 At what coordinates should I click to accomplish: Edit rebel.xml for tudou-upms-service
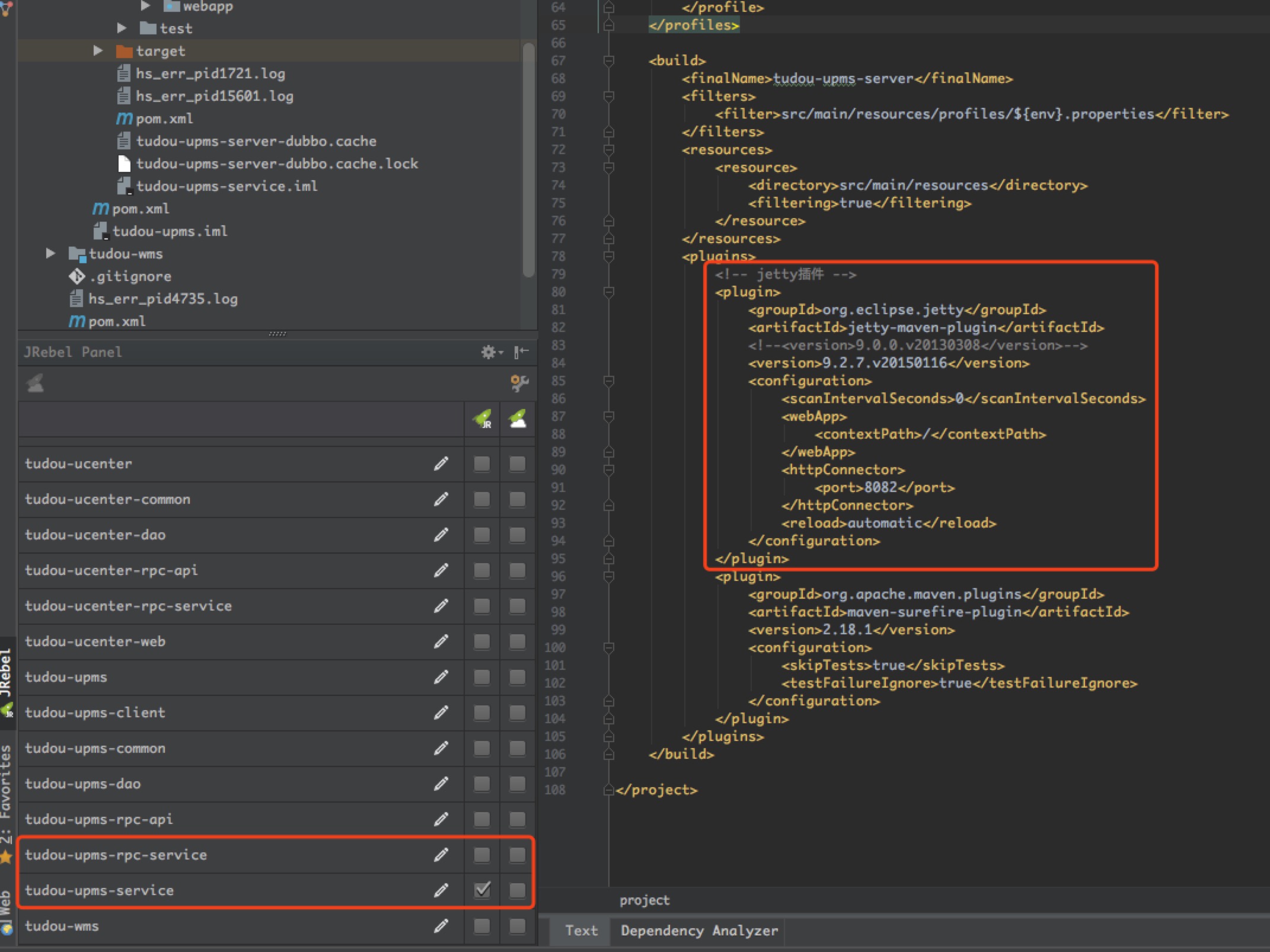[441, 890]
